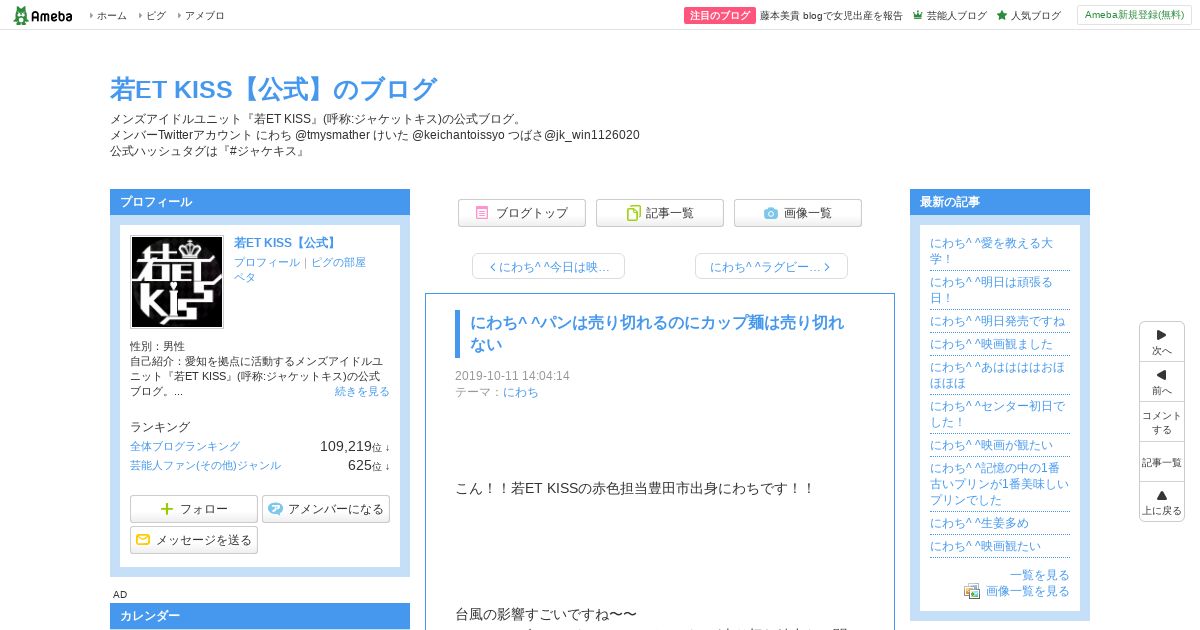
Task: Expand 続きを見る in self introduction
Action: point(362,392)
